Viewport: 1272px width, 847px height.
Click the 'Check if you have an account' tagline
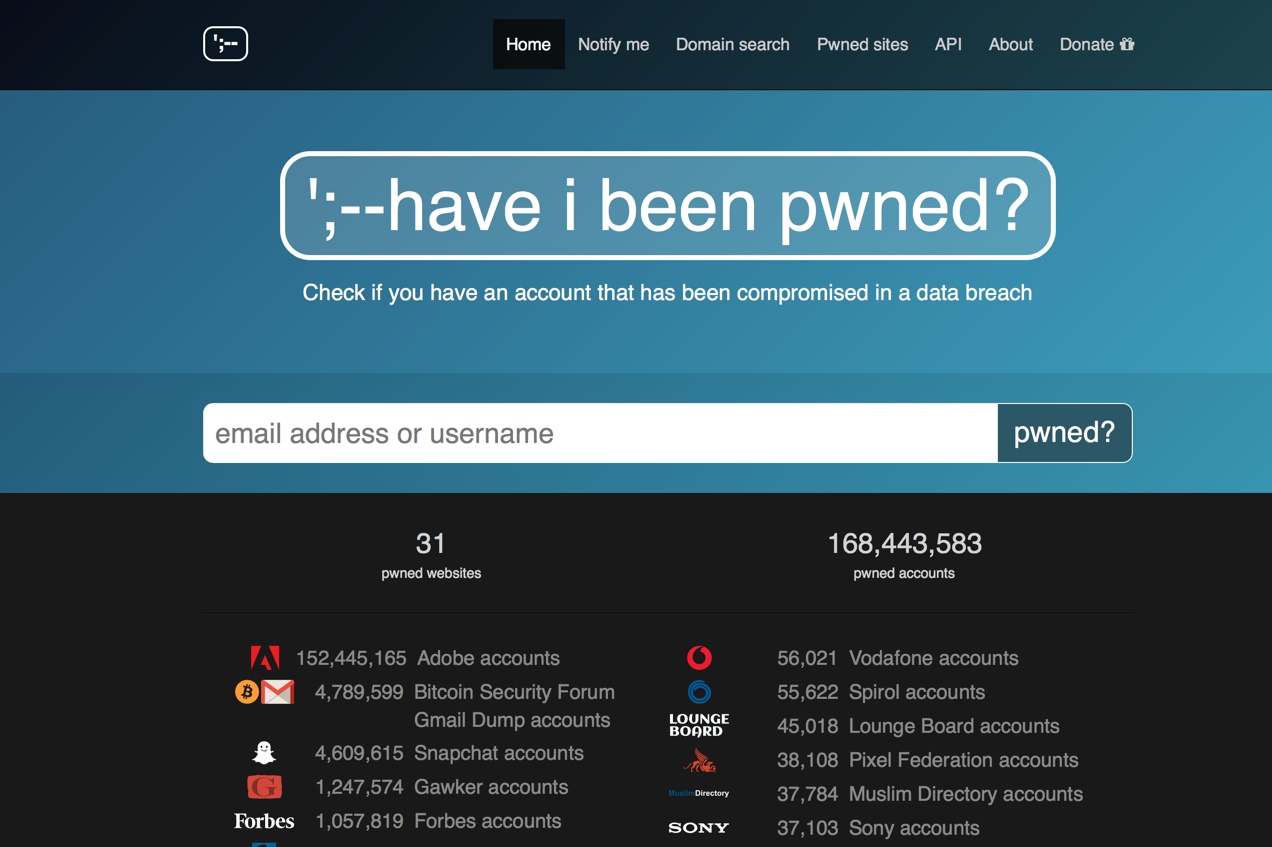coord(667,293)
